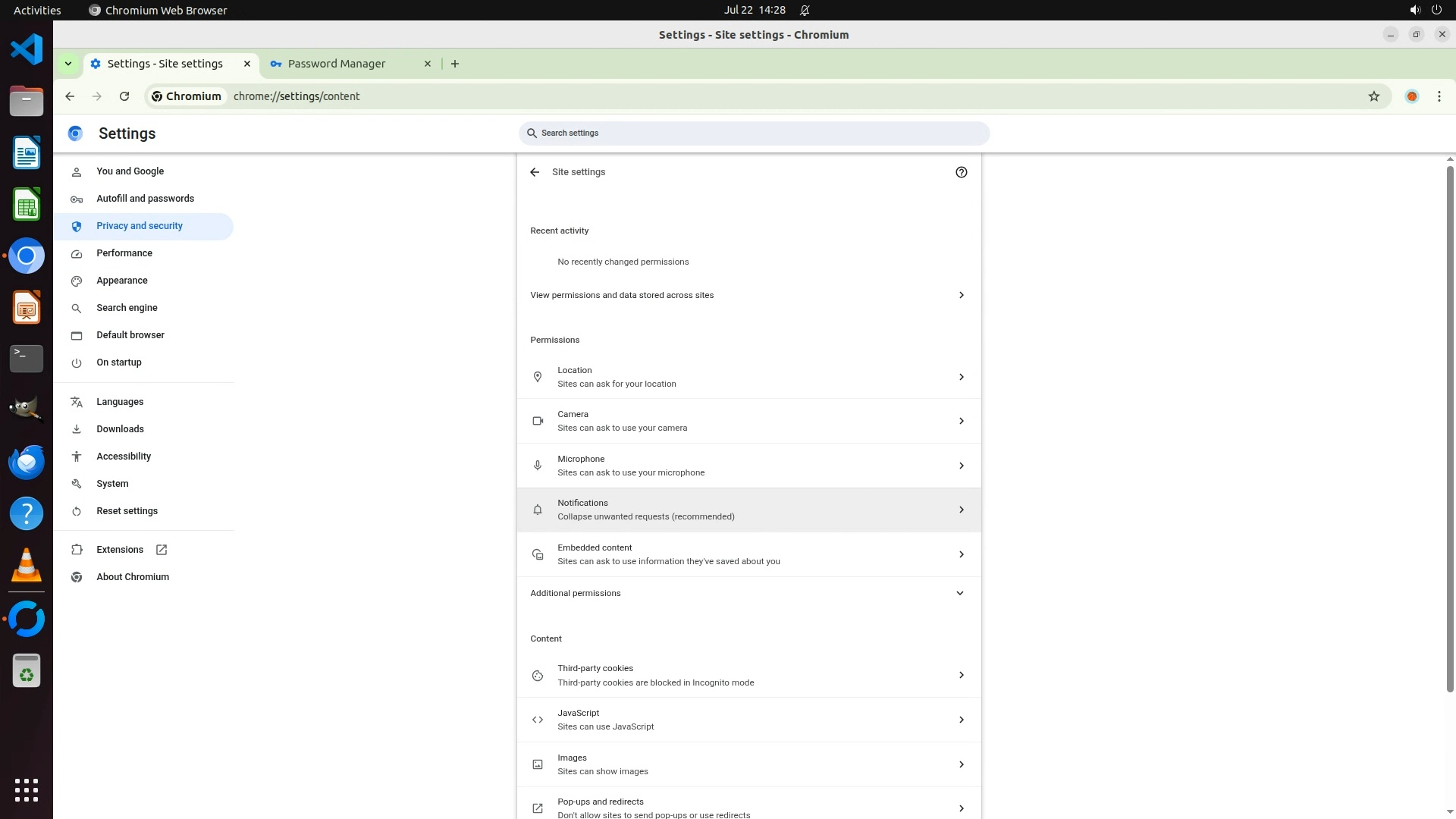This screenshot has width=1456, height=819.
Task: Open the Location permission row
Action: 748,377
